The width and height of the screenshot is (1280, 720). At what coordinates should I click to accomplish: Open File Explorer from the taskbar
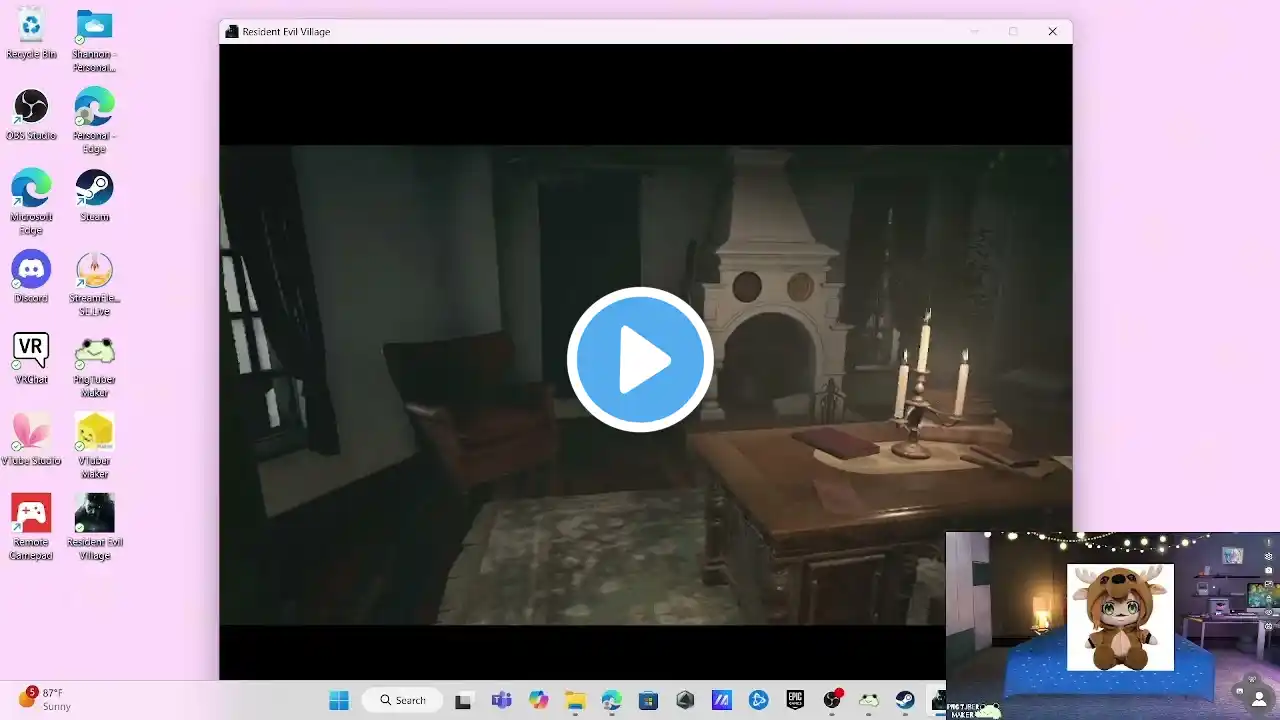(x=575, y=700)
